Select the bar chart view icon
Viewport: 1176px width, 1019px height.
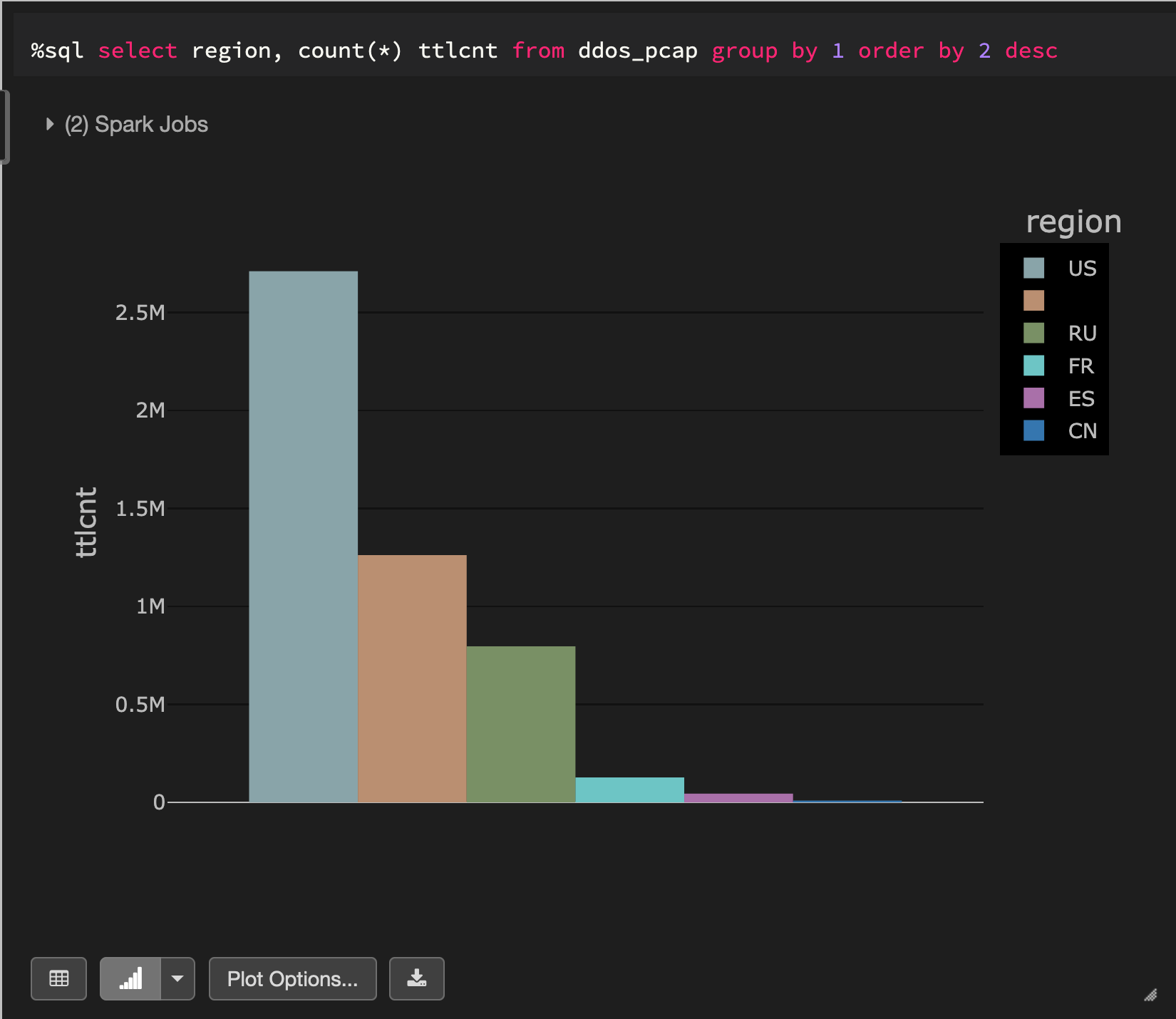pyautogui.click(x=130, y=978)
